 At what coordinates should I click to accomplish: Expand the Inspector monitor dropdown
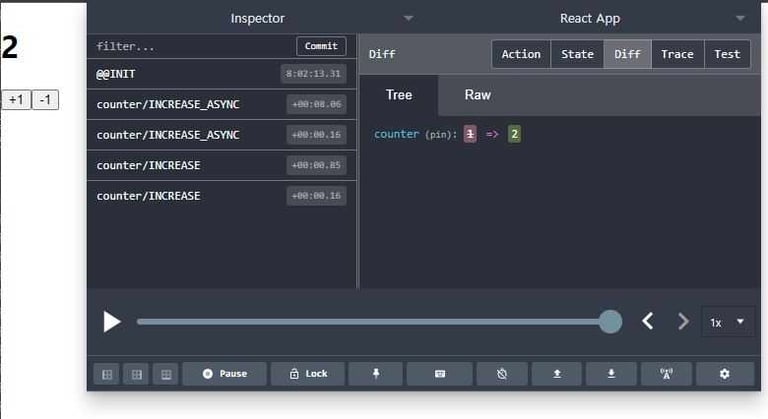407,18
